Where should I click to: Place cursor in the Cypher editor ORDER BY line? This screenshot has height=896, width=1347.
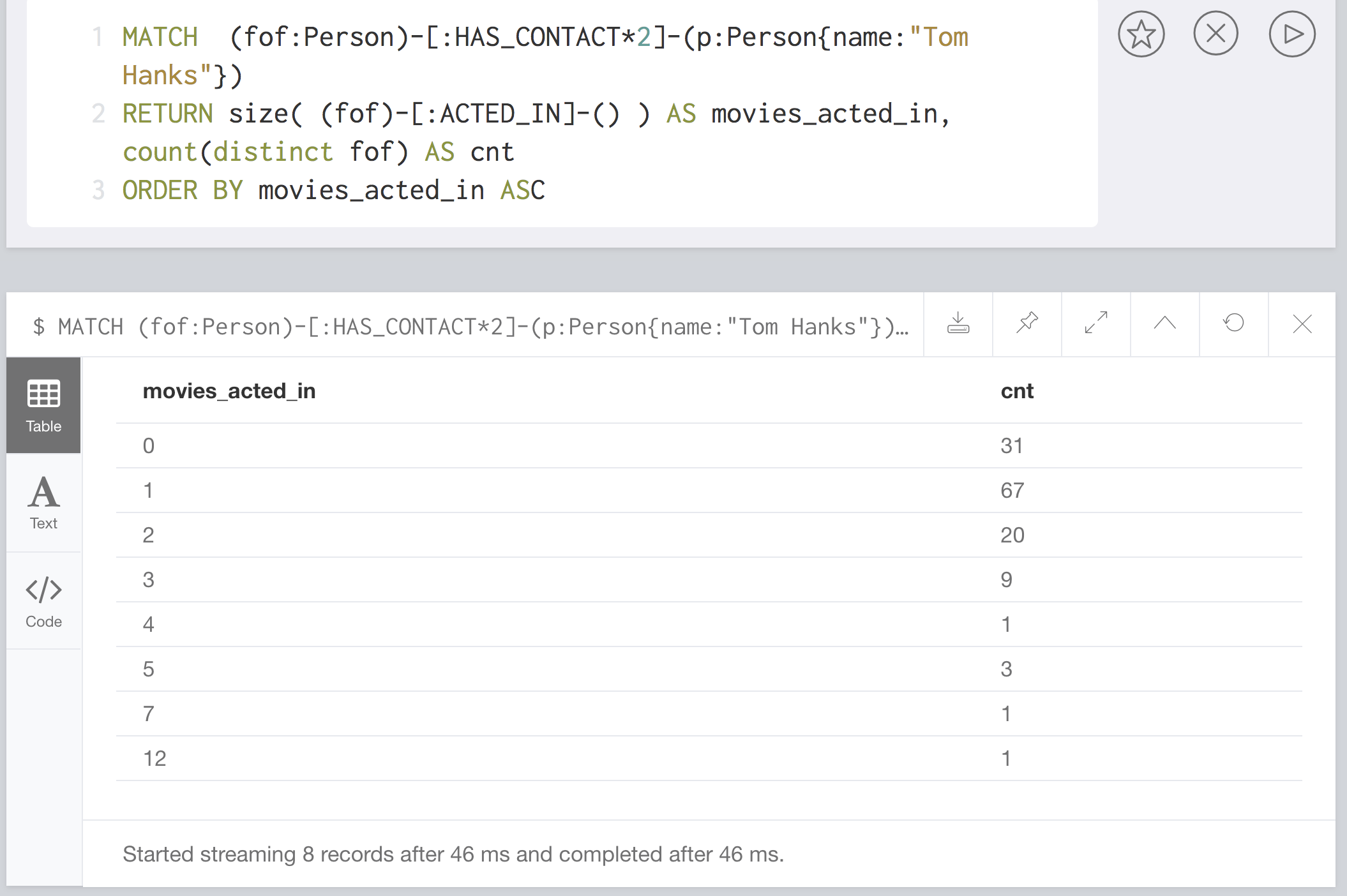click(370, 190)
